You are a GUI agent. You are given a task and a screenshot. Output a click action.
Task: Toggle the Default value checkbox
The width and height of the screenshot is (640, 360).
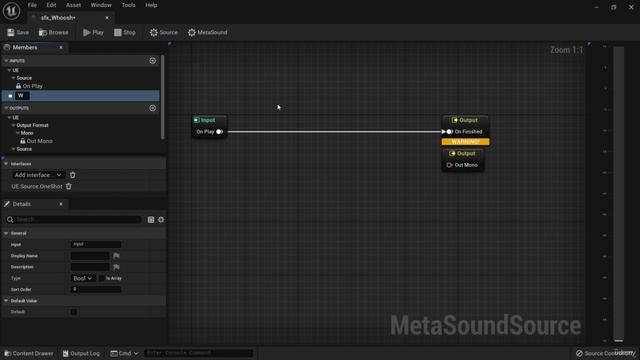(x=73, y=312)
